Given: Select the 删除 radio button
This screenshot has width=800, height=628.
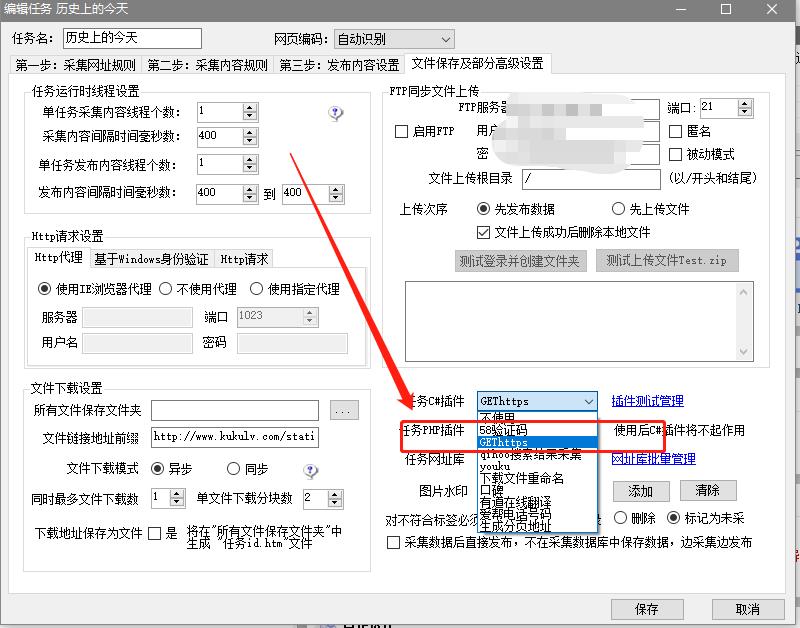Looking at the screenshot, I should point(620,518).
